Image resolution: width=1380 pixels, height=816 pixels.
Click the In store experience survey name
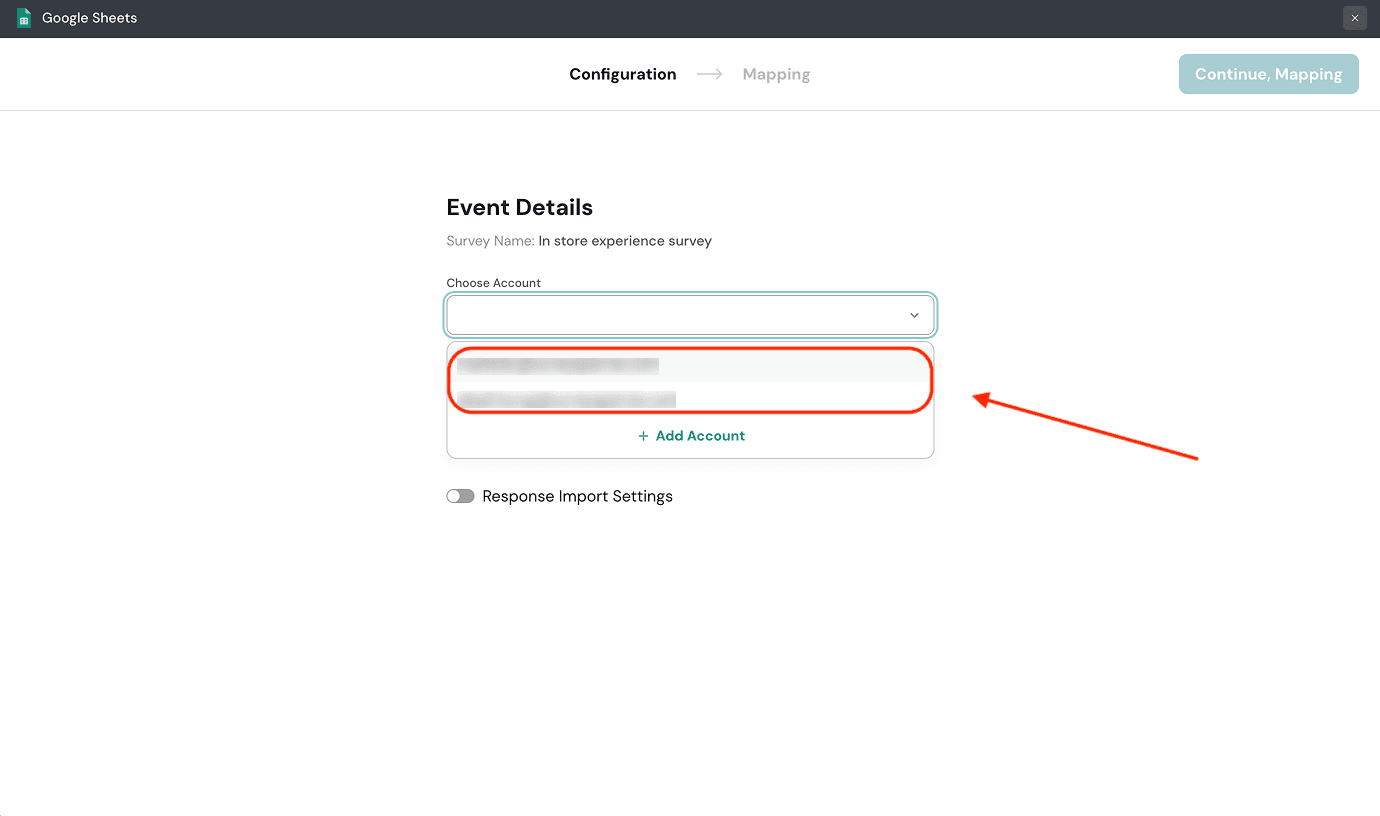625,241
